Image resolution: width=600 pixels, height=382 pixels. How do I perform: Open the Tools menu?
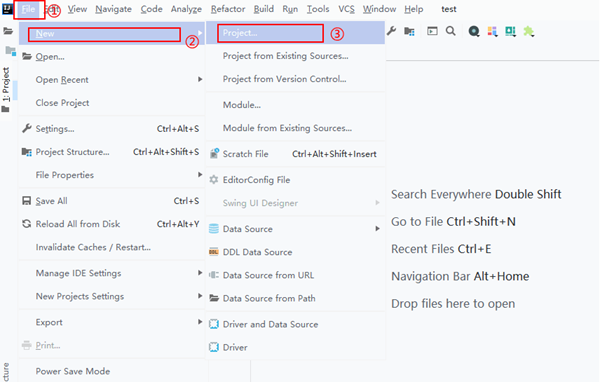tap(318, 9)
